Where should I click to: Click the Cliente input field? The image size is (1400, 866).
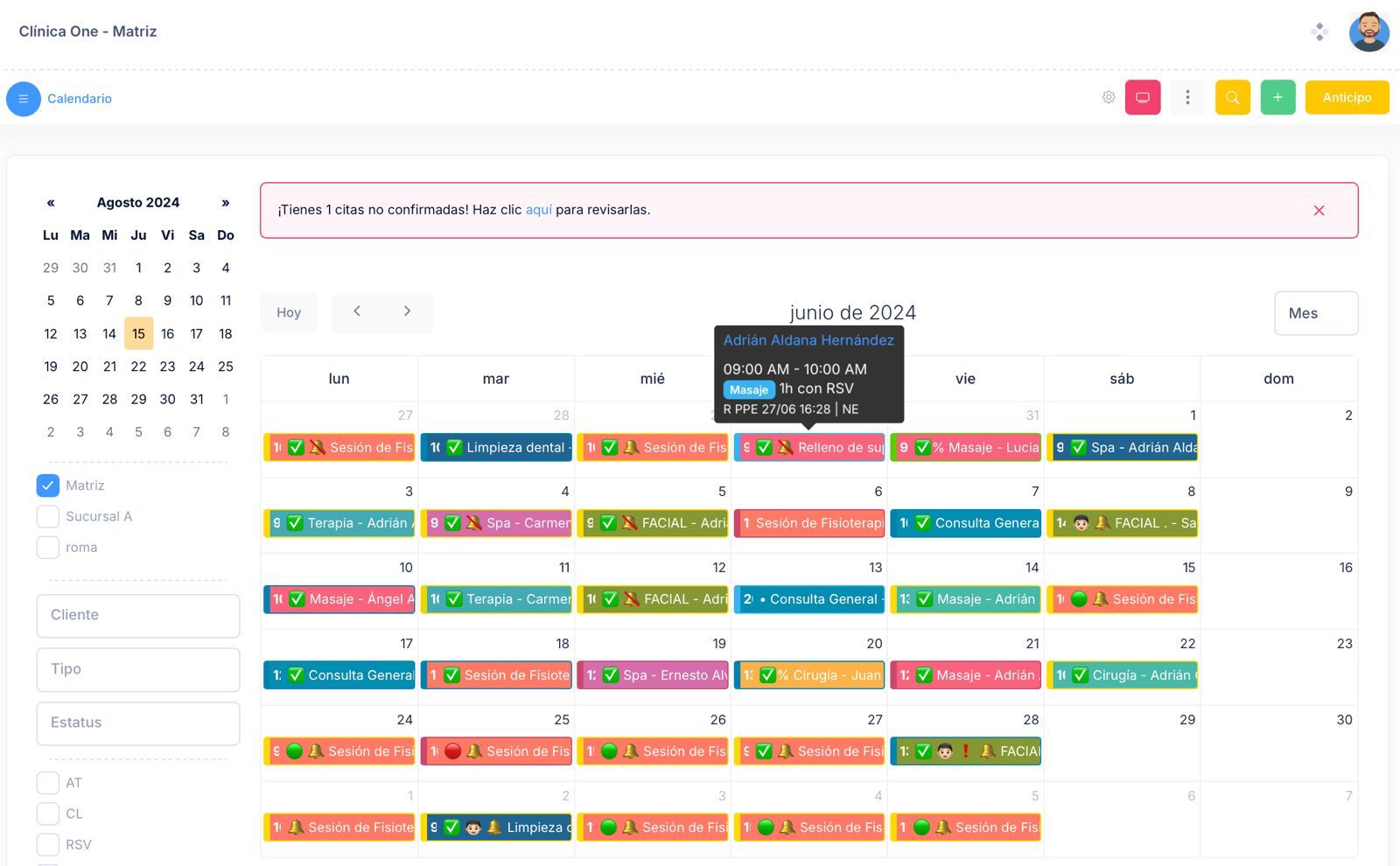(x=137, y=615)
